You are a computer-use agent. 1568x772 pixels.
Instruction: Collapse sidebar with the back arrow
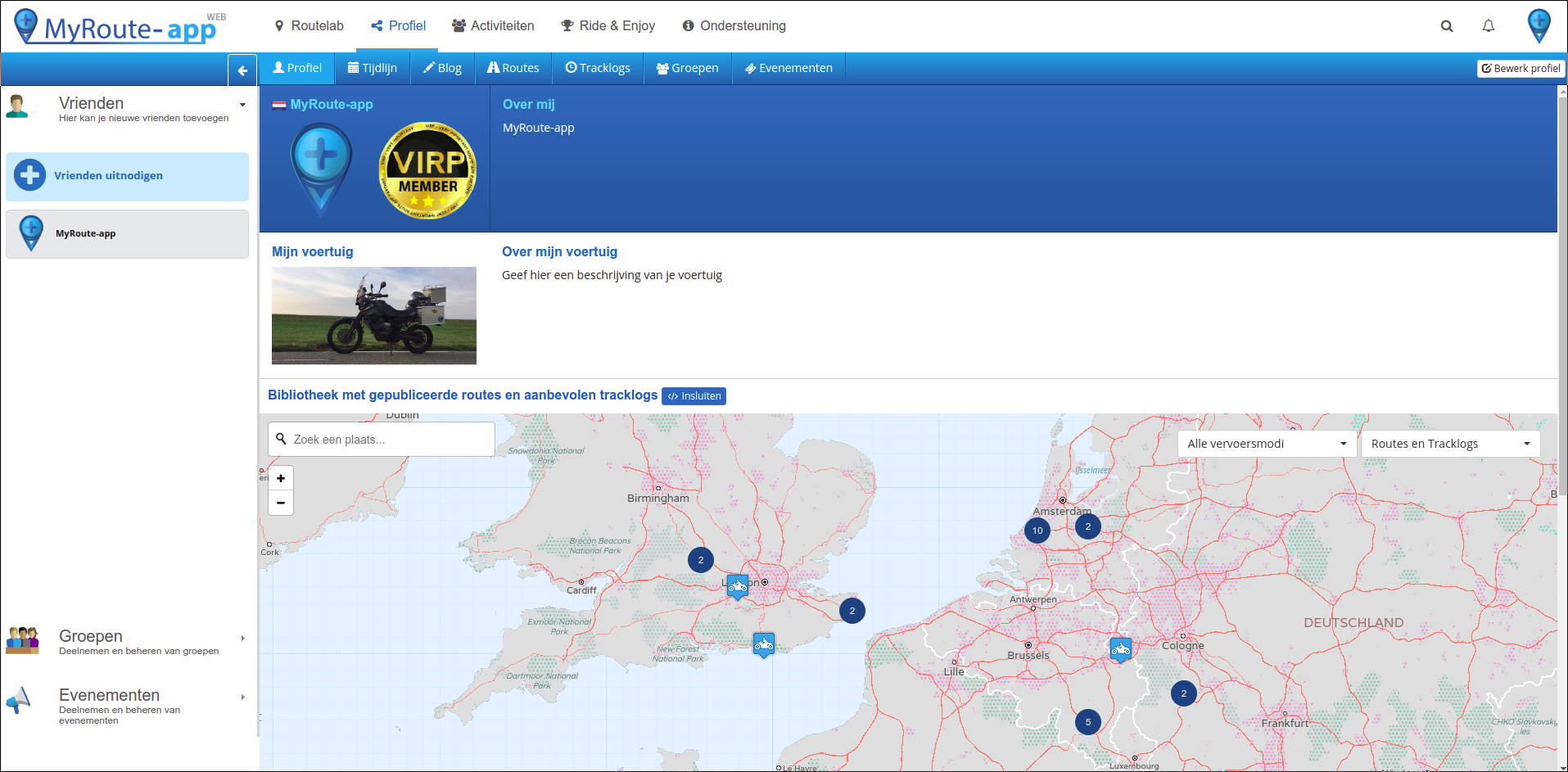point(242,70)
